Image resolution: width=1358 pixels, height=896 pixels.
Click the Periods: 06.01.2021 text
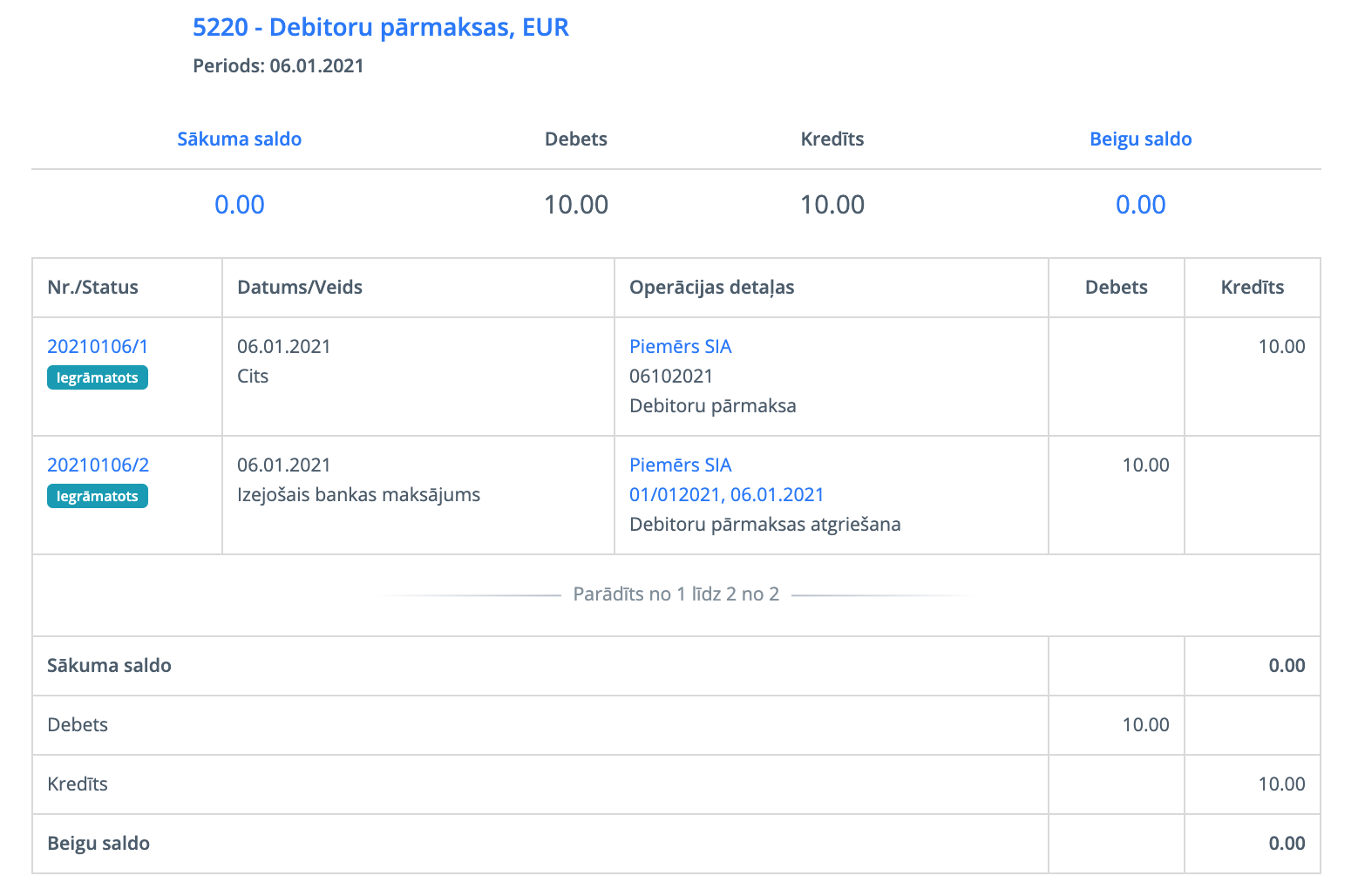(278, 66)
